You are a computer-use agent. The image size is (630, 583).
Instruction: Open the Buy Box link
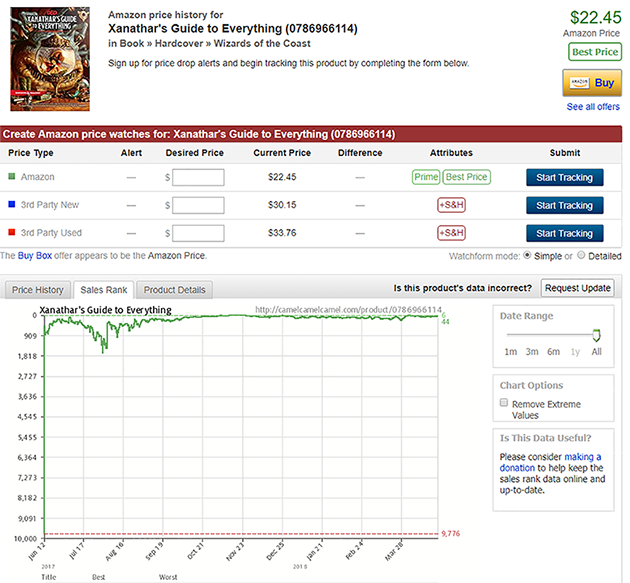point(35,256)
